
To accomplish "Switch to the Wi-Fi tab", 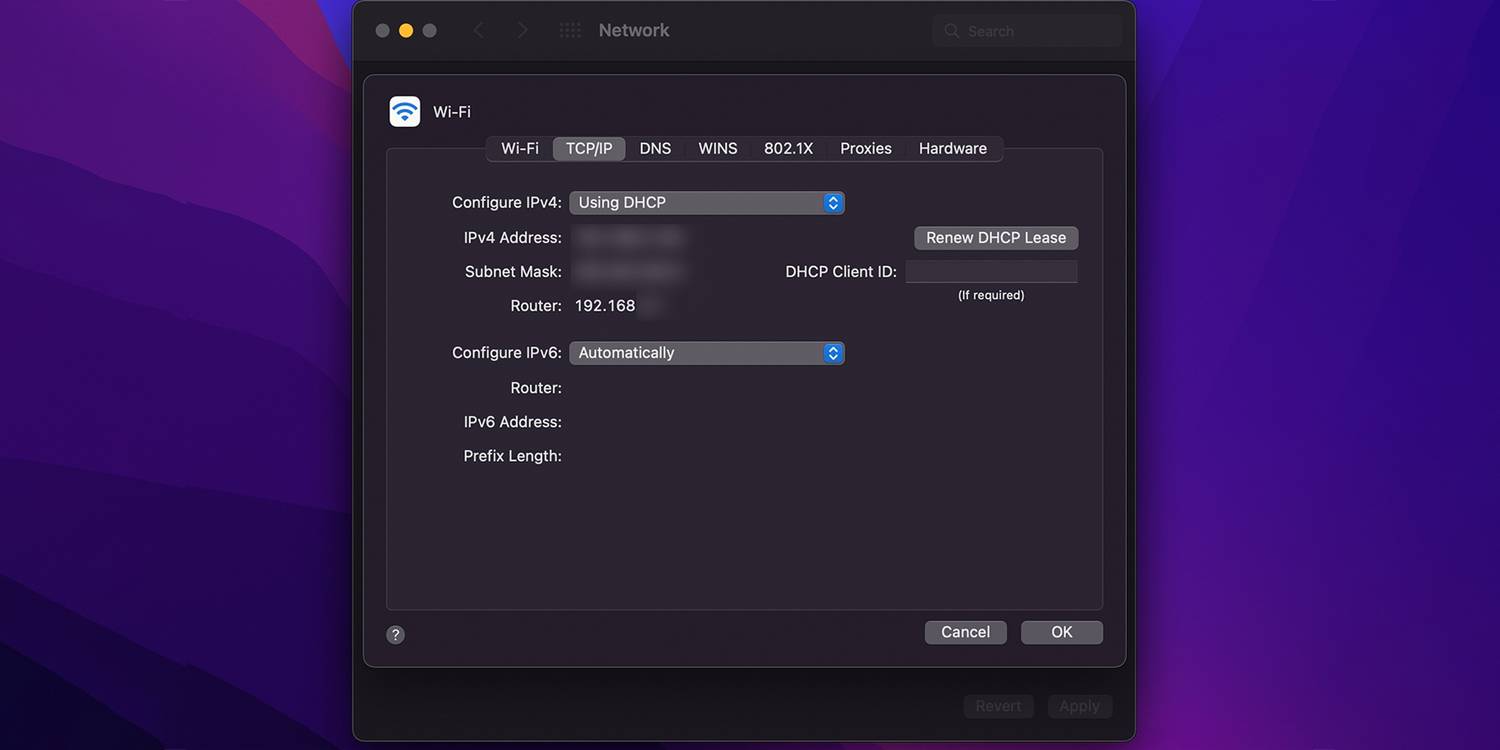I will (x=520, y=148).
